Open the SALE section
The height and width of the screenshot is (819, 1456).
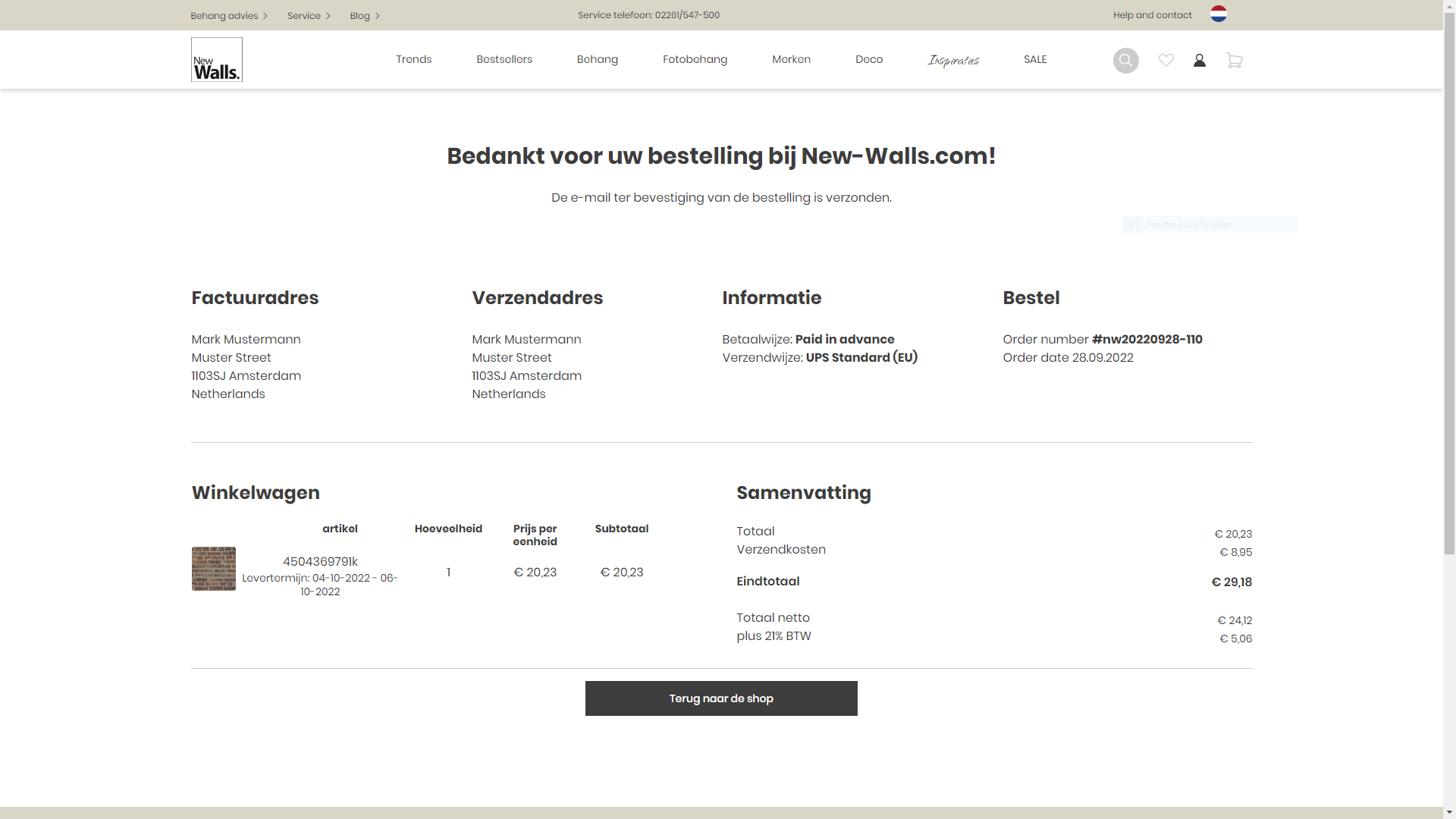tap(1035, 59)
